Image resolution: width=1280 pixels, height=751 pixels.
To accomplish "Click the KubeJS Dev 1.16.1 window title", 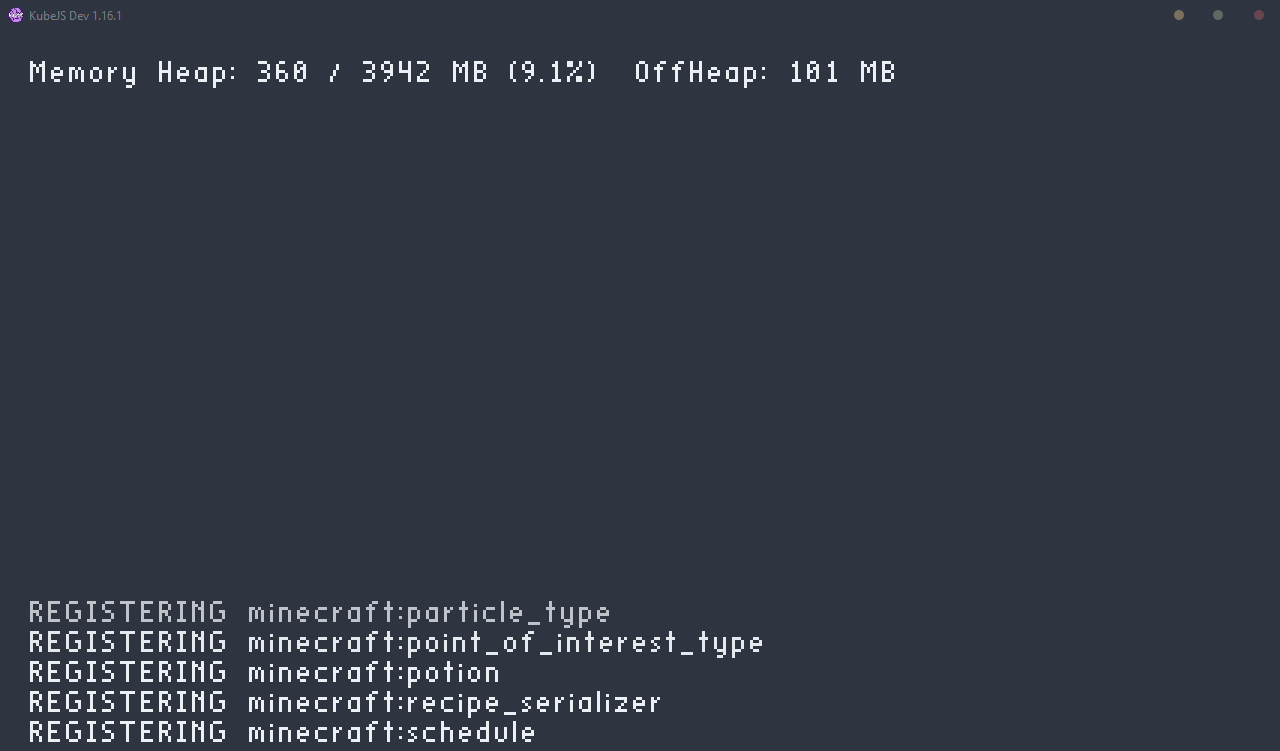I will 75,16.
